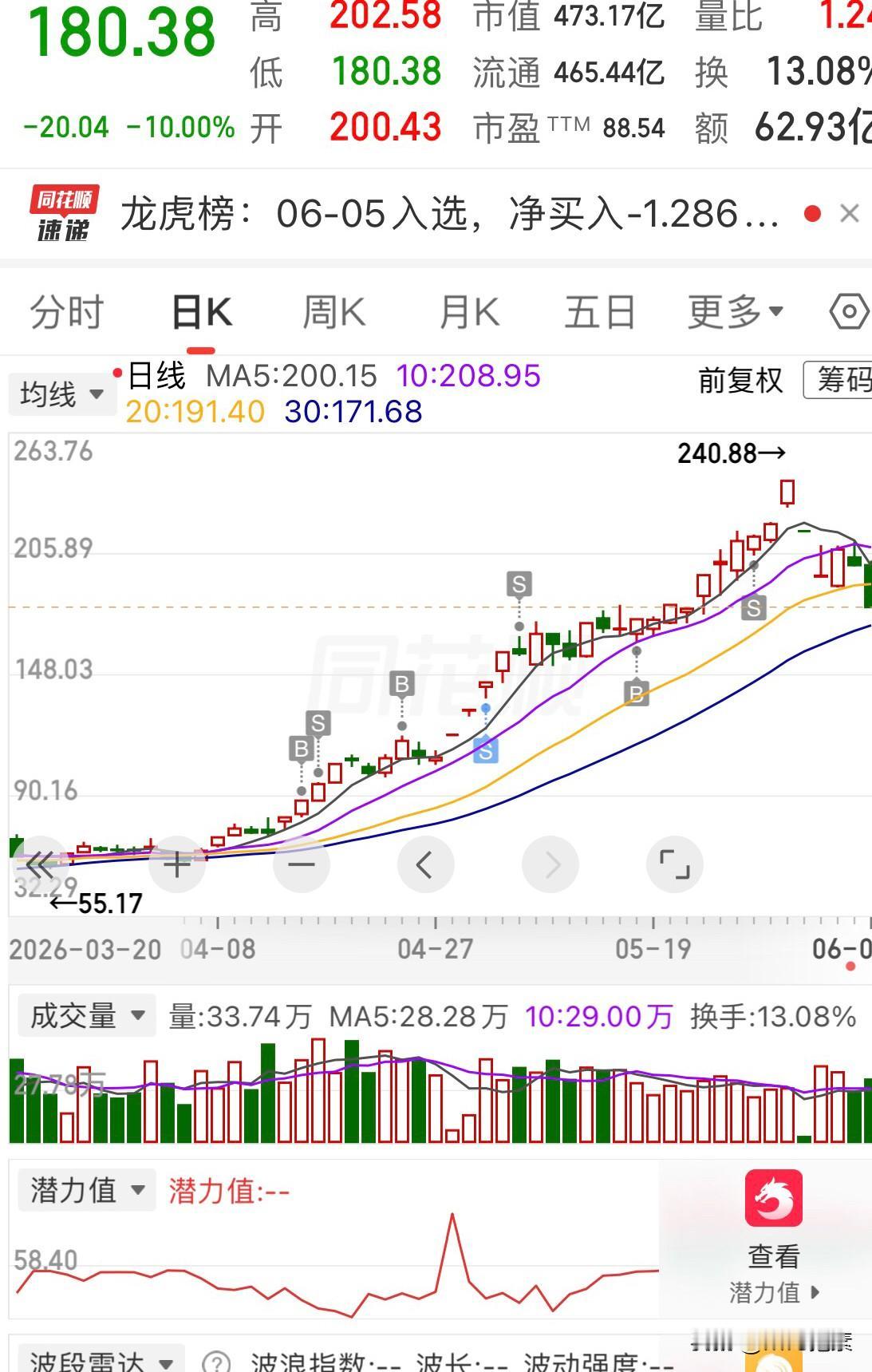Tap the 流通 465.44亿 value

point(569,73)
